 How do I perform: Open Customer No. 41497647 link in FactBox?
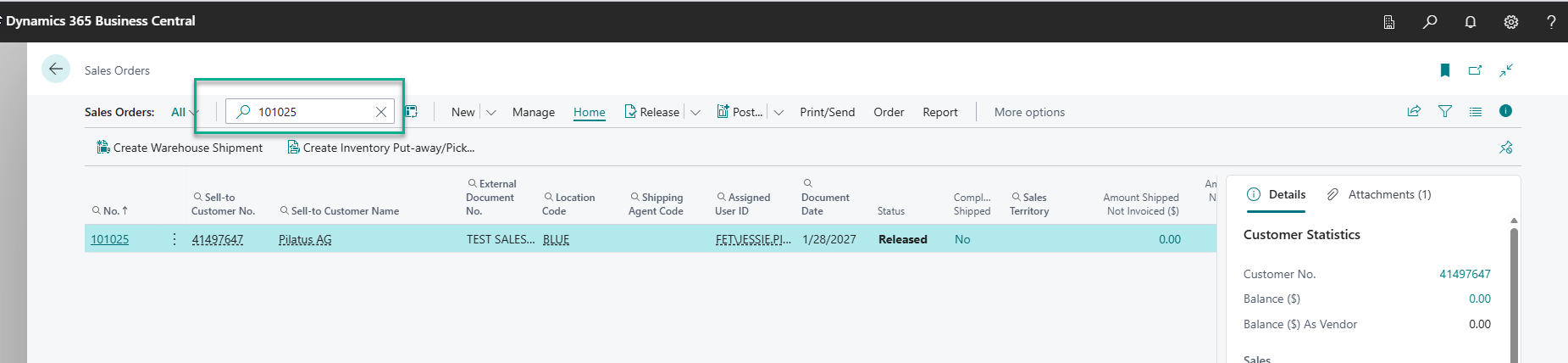tap(1465, 274)
